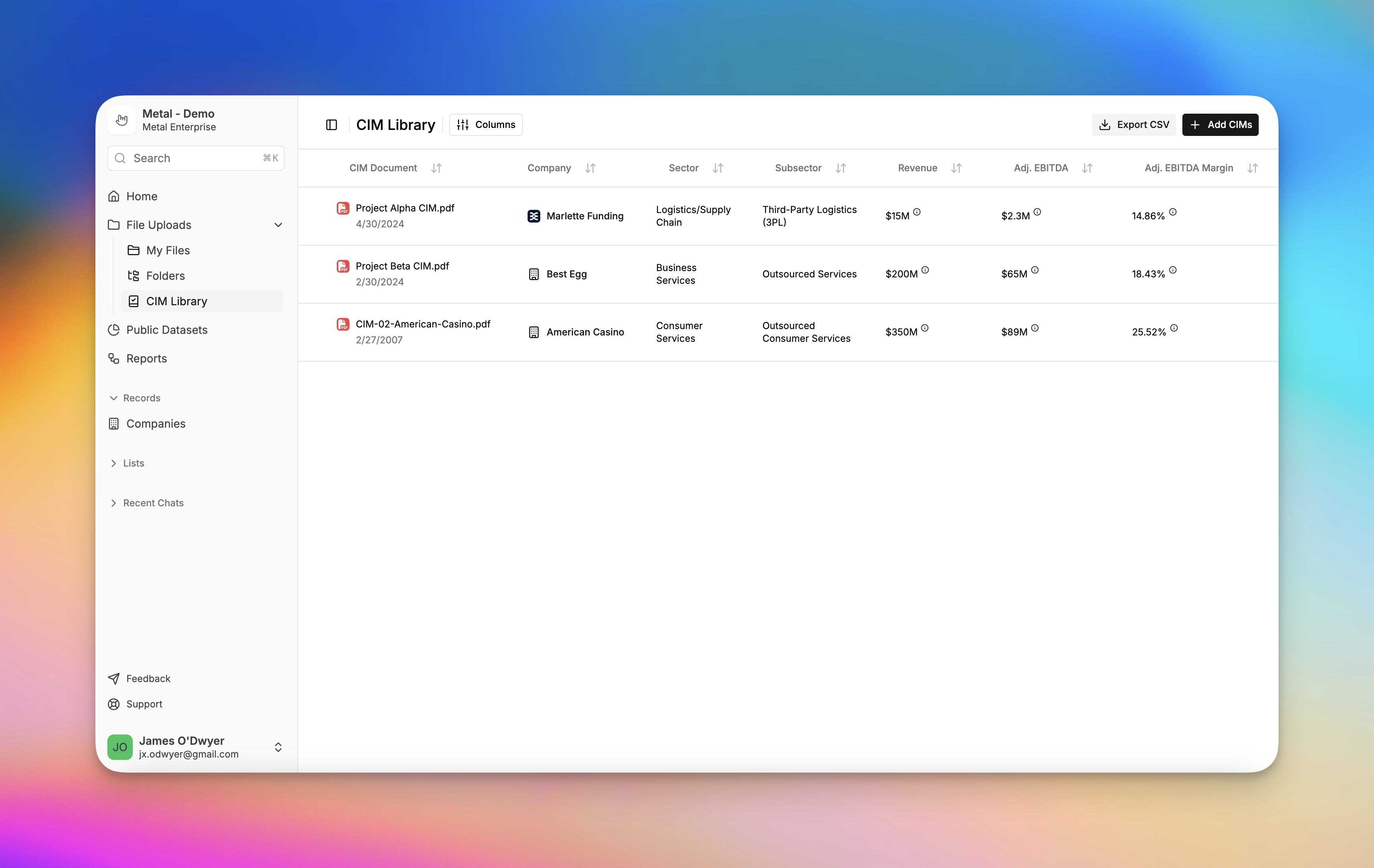The image size is (1374, 868).
Task: Export the table as CSV
Action: (1134, 125)
